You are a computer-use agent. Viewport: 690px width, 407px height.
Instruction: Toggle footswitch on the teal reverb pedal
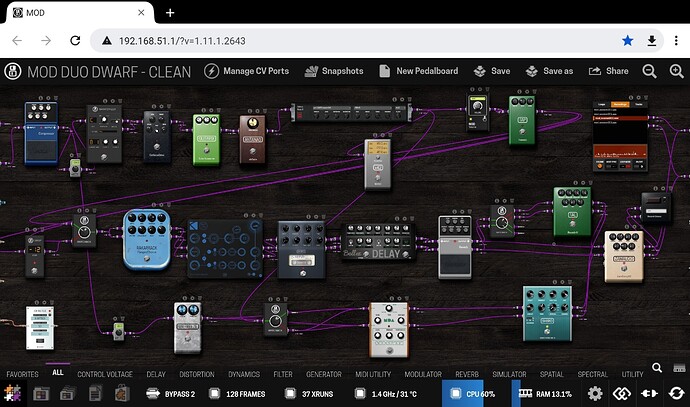[547, 331]
